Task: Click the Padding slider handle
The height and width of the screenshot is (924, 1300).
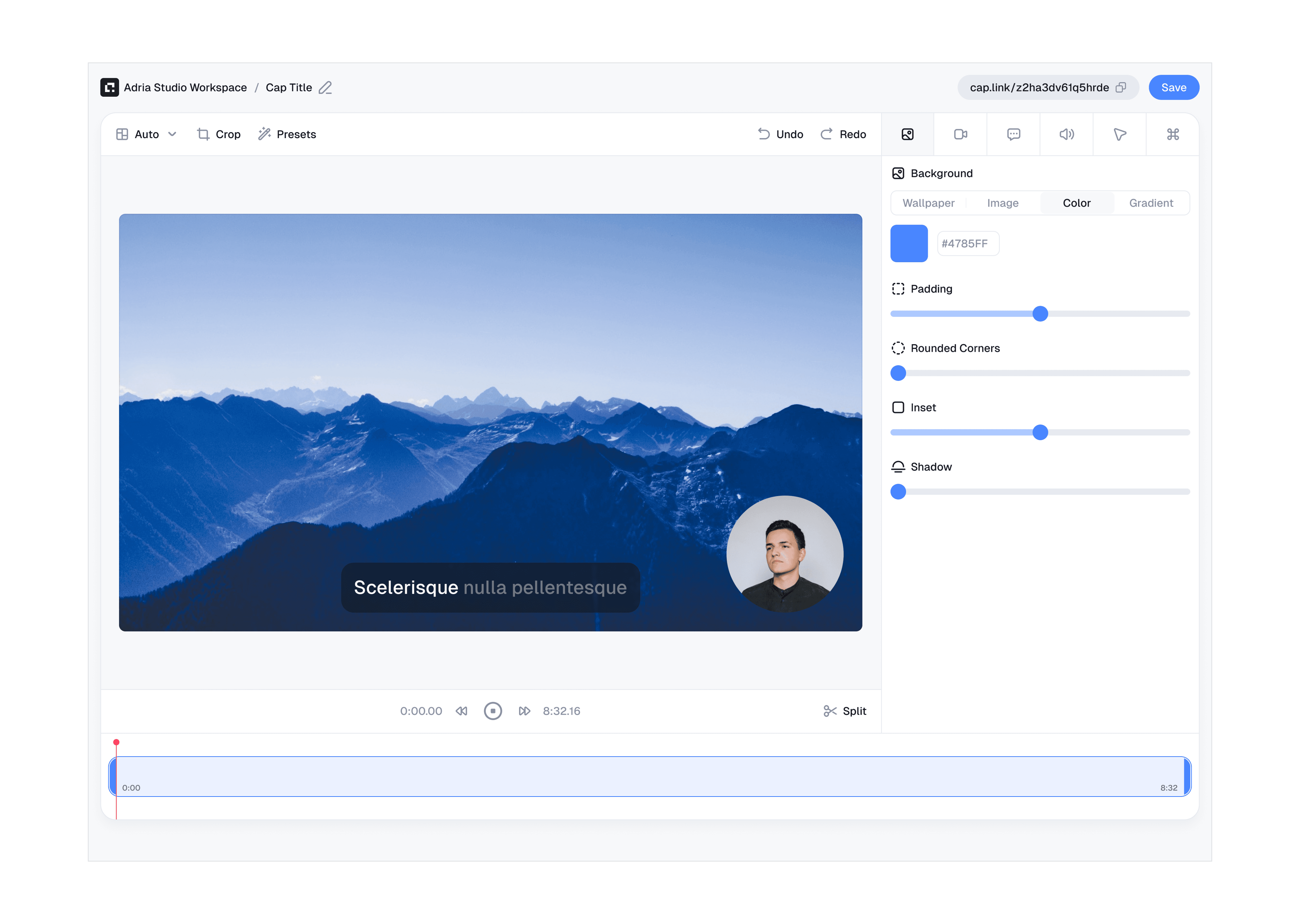Action: click(x=1040, y=314)
